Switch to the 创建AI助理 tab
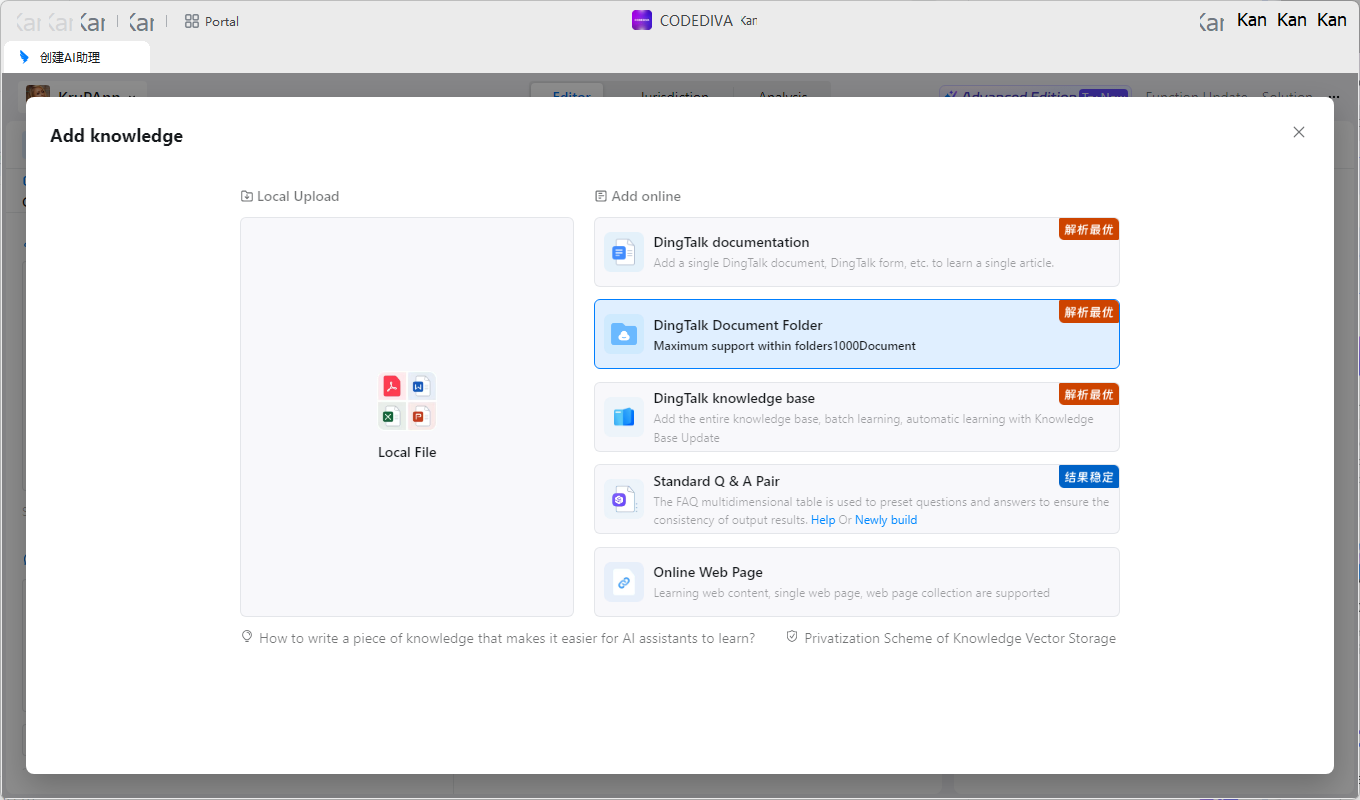1360x800 pixels. (x=70, y=58)
